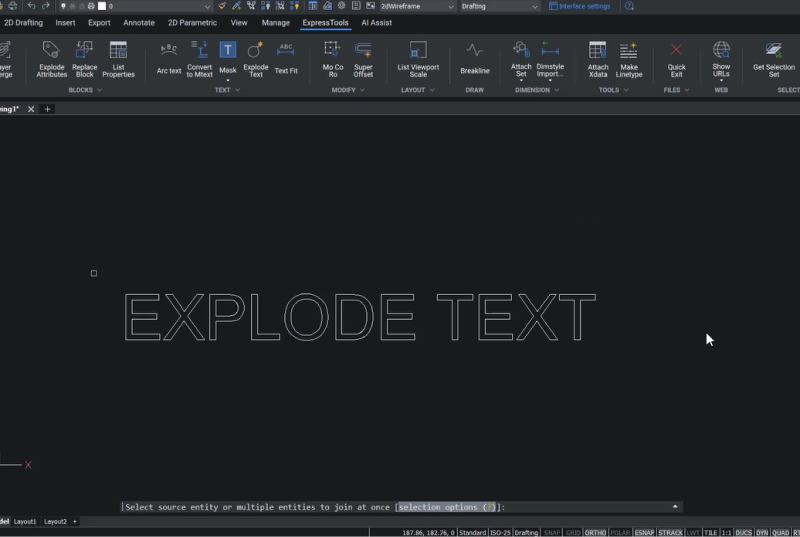Image resolution: width=800 pixels, height=537 pixels.
Task: Switch to the 2D Drafting ribbon tab
Action: (23, 22)
